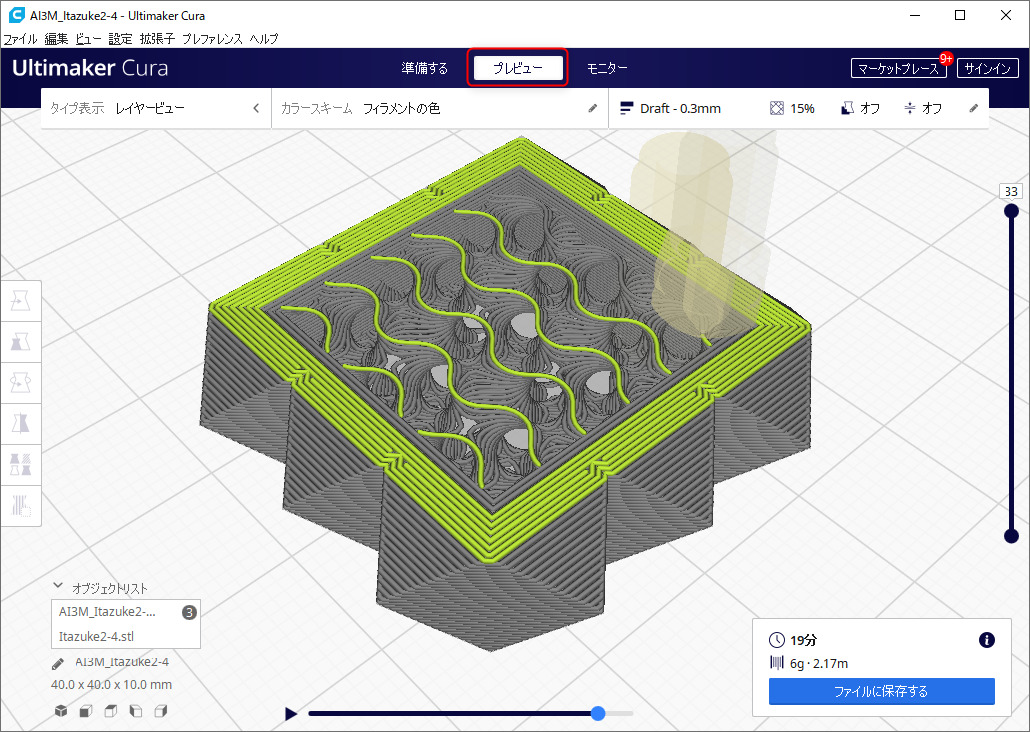1030x732 pixels.
Task: Switch to top view camera icon
Action: 110,711
